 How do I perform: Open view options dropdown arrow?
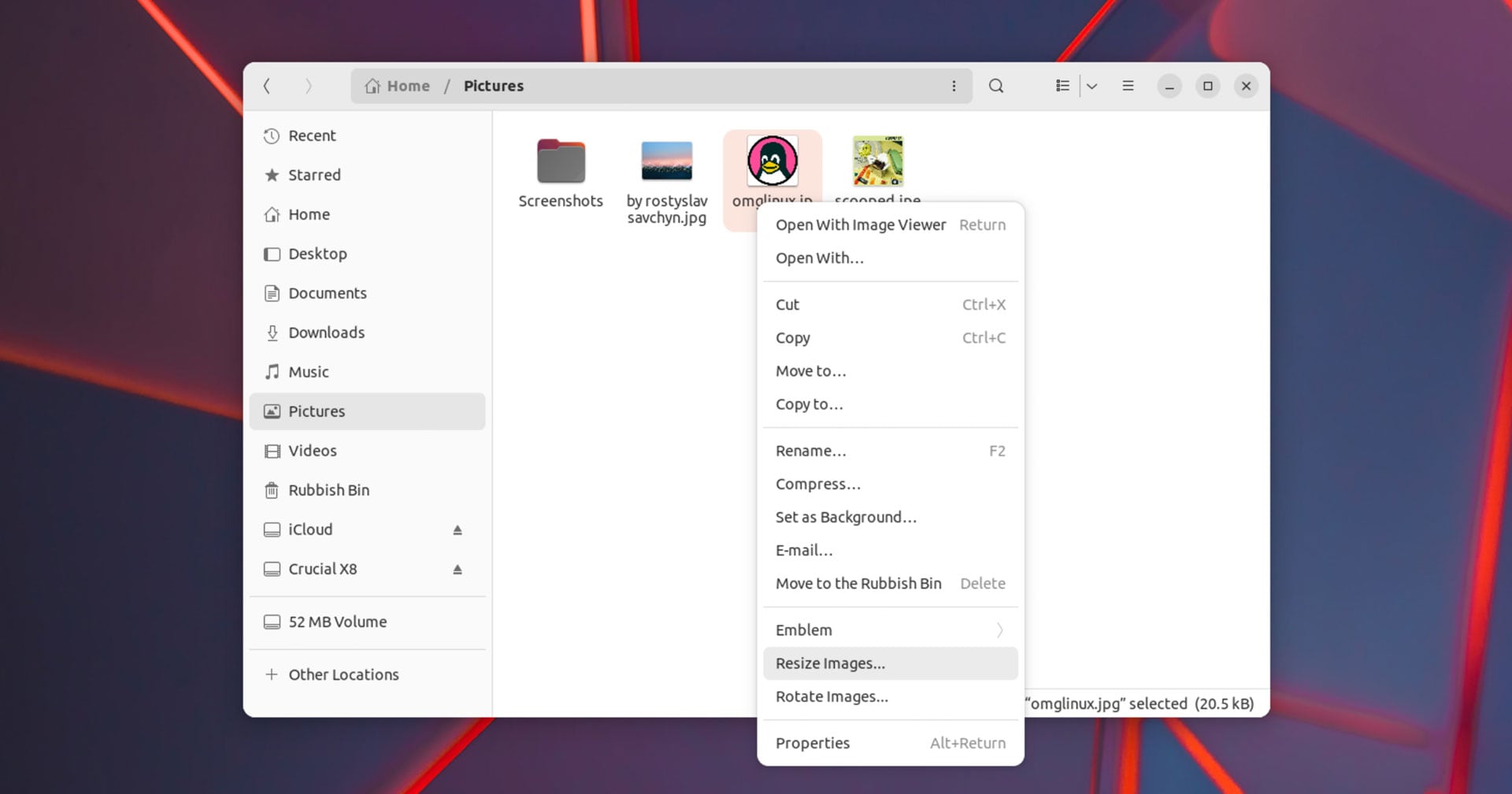coord(1092,86)
